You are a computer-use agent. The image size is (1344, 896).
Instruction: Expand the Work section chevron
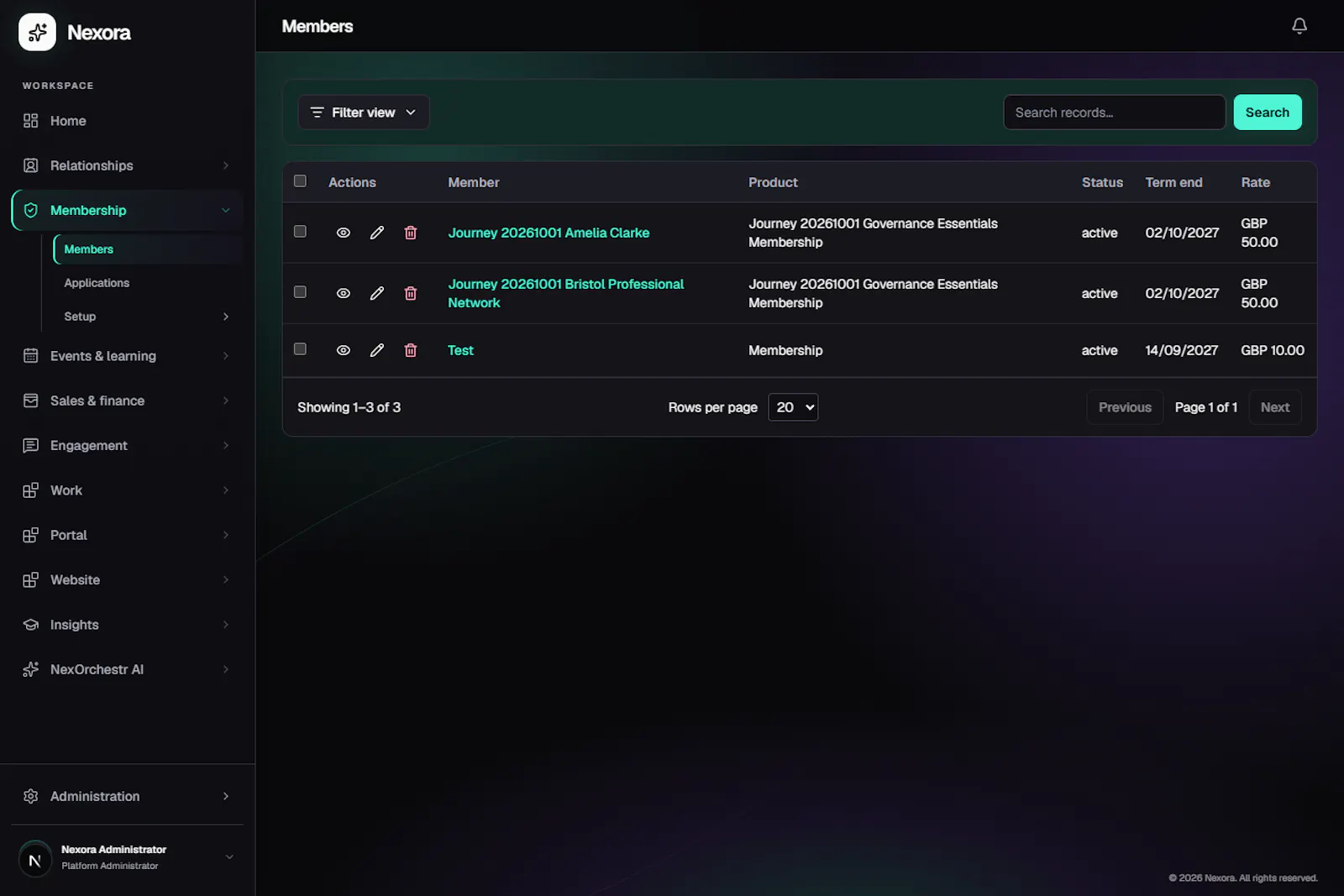(225, 490)
